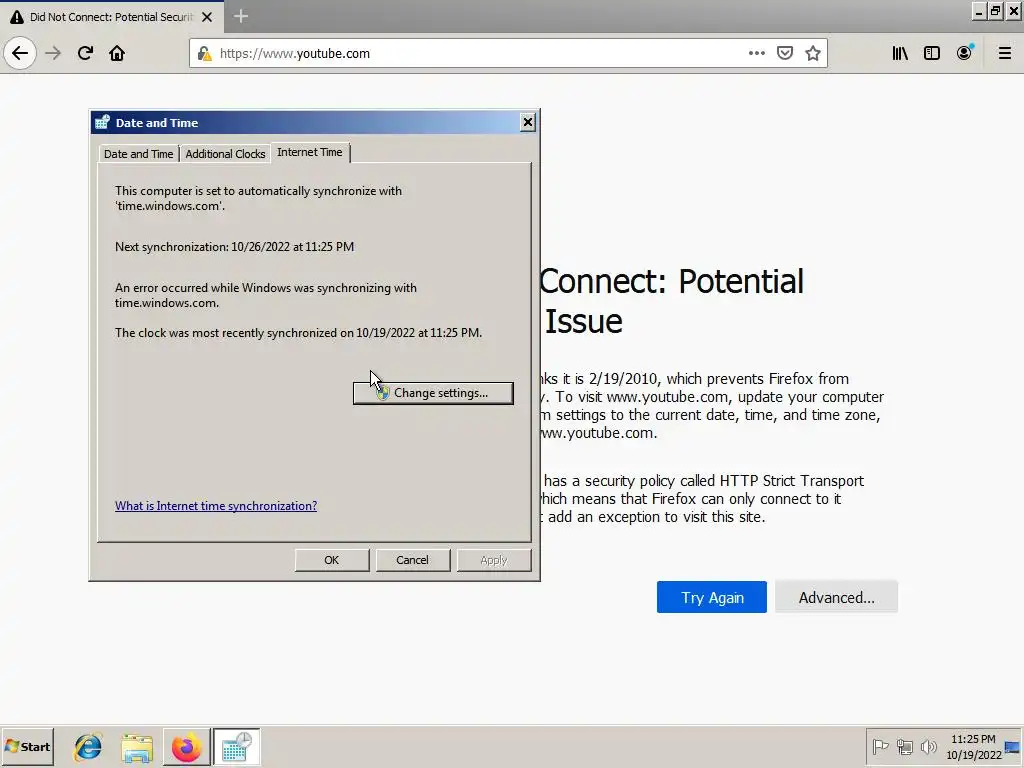Launch Internet Explorer from the taskbar
This screenshot has width=1024, height=768.
[88, 747]
